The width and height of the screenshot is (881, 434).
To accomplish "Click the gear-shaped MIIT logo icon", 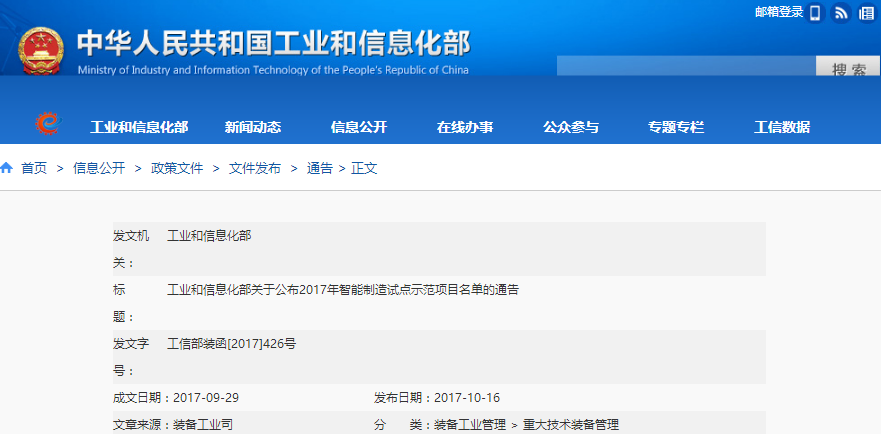I will tap(47, 125).
